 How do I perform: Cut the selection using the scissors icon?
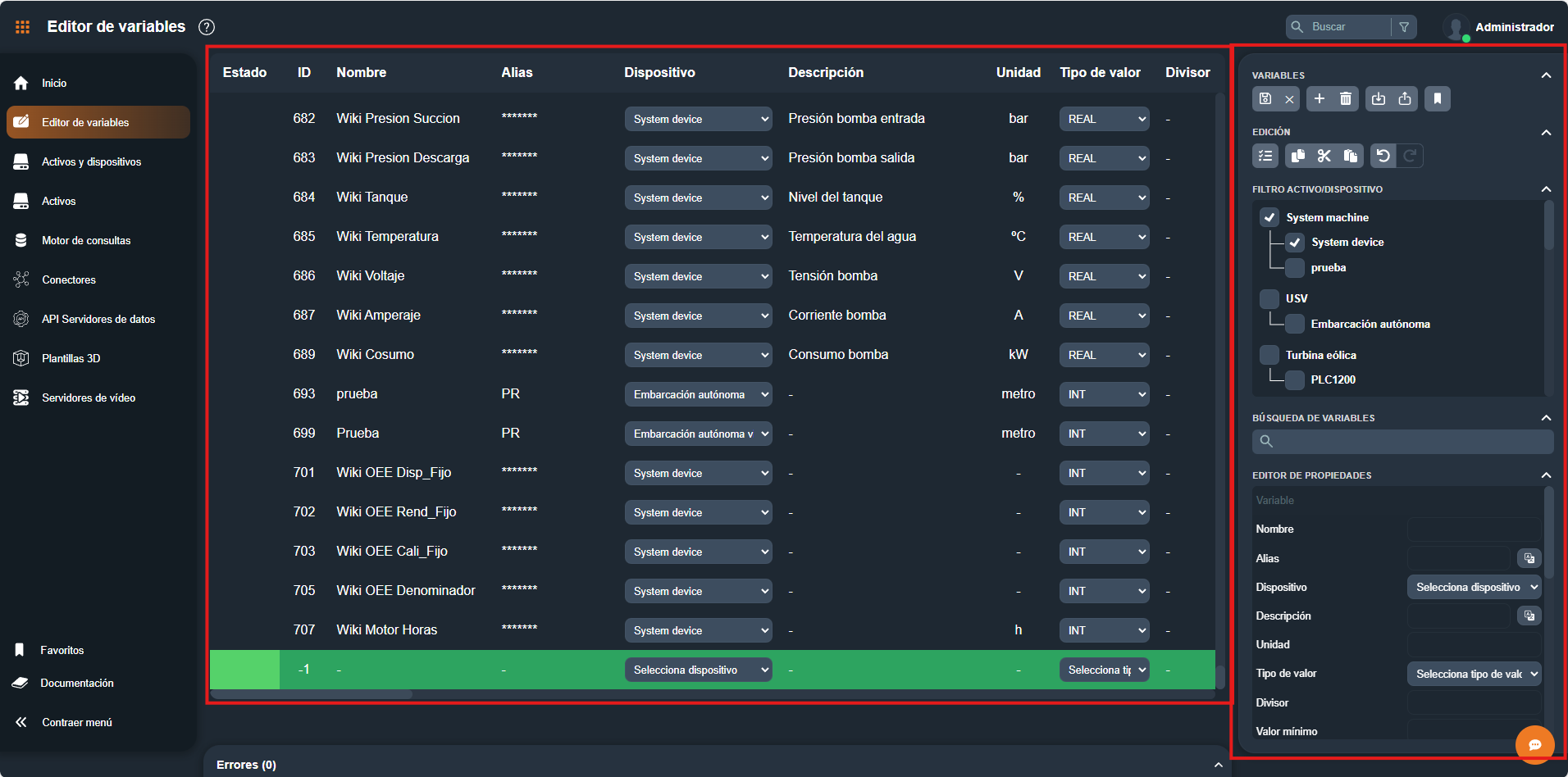1324,156
